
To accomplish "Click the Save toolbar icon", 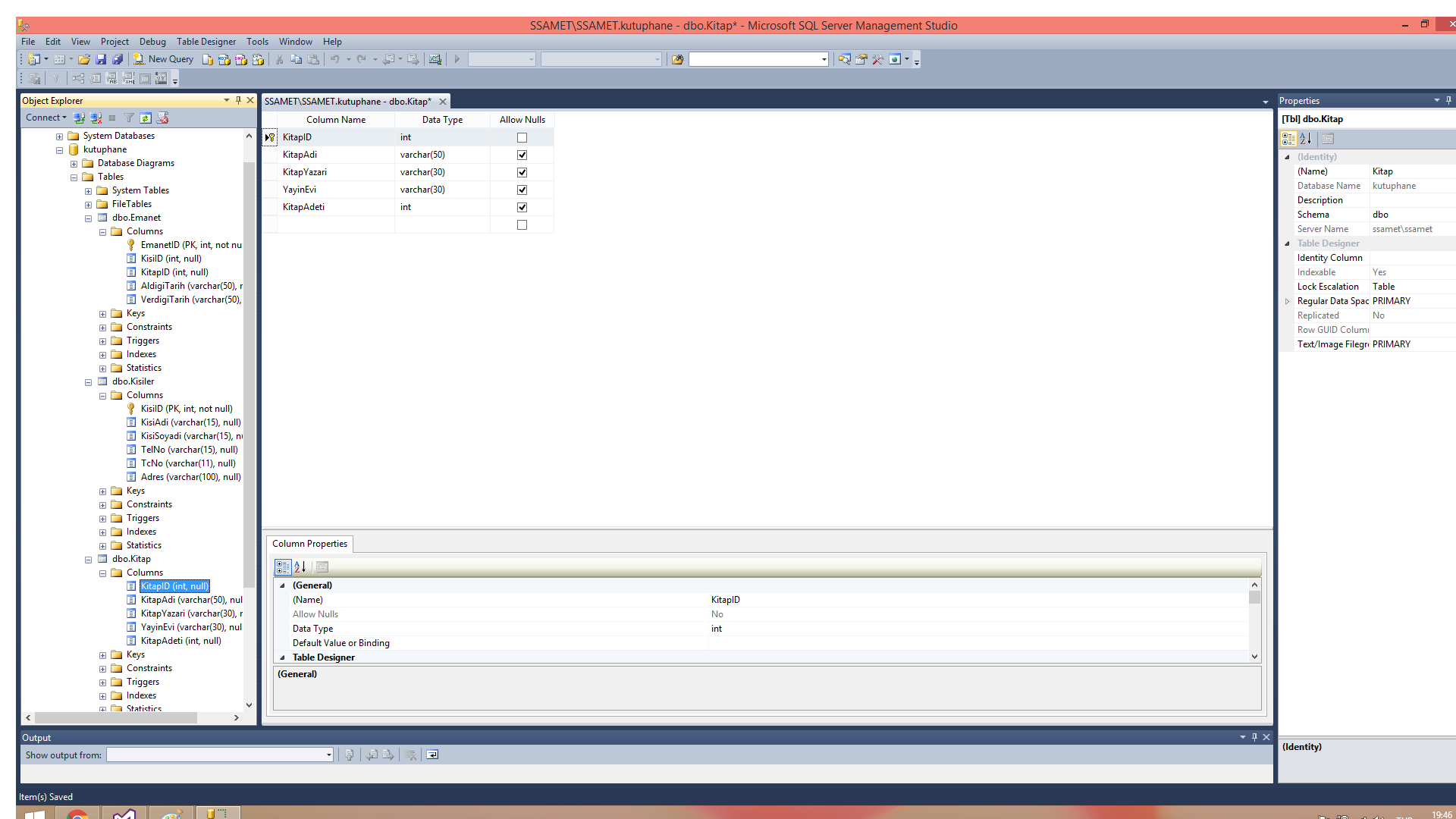I will tap(101, 59).
